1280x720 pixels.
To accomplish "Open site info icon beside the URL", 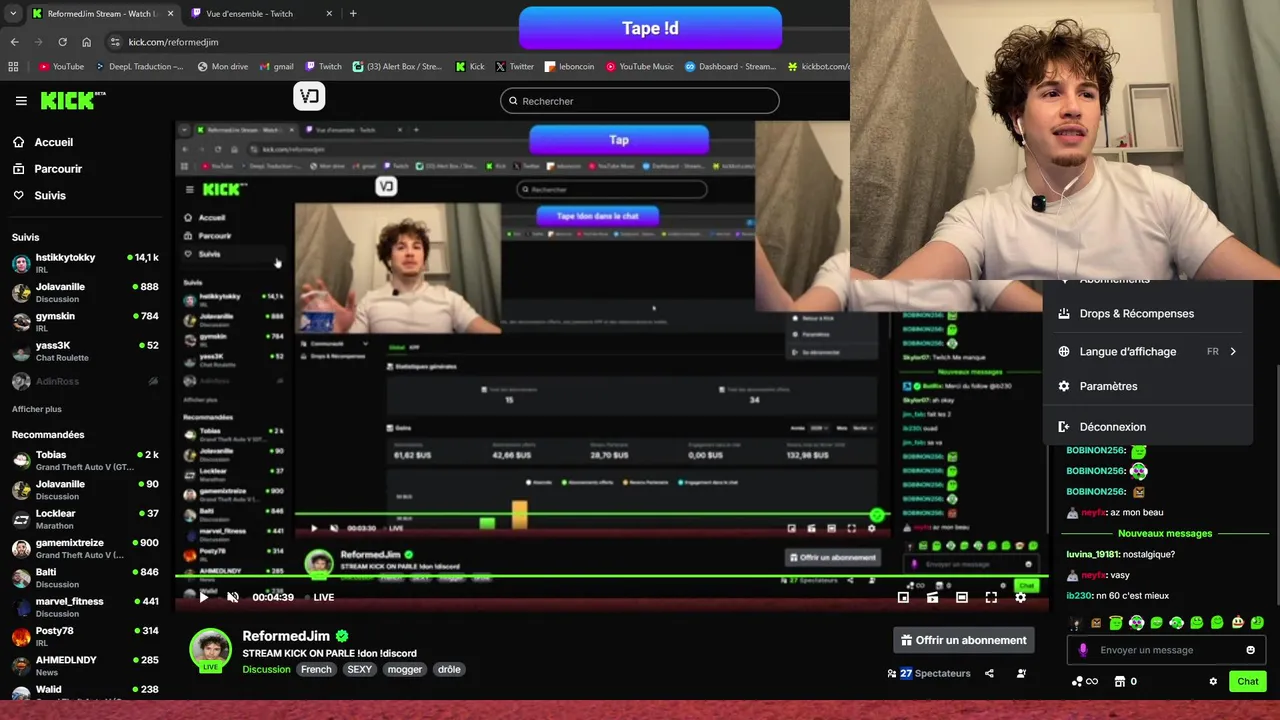I will pyautogui.click(x=116, y=42).
